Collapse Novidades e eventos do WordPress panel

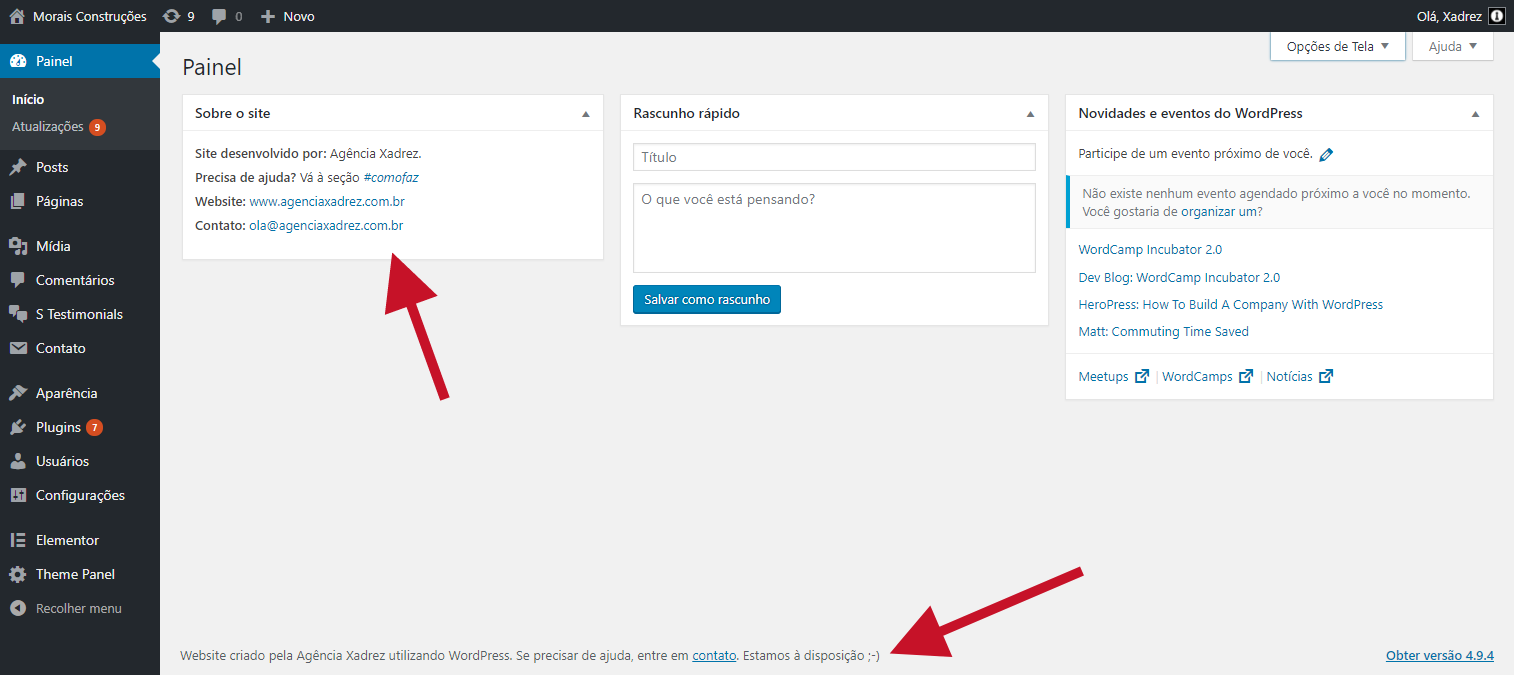click(1476, 114)
